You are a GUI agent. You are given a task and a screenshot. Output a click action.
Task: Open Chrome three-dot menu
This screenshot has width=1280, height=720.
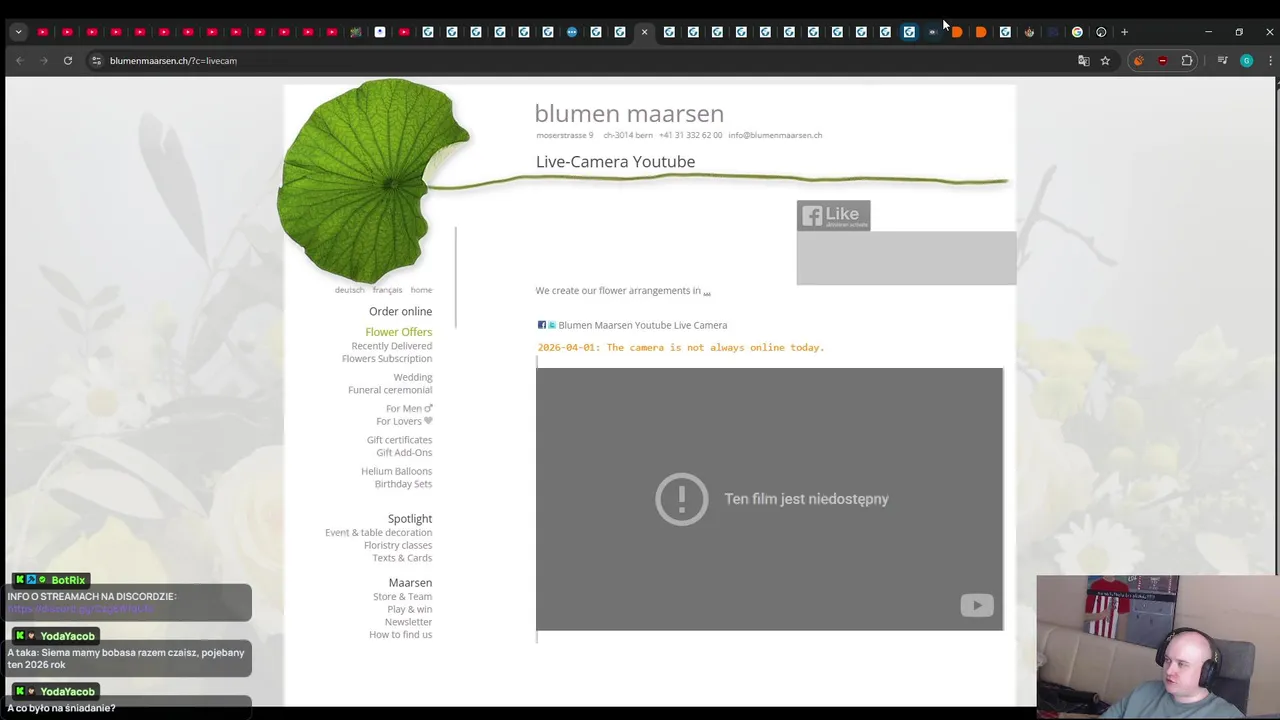coord(1270,60)
